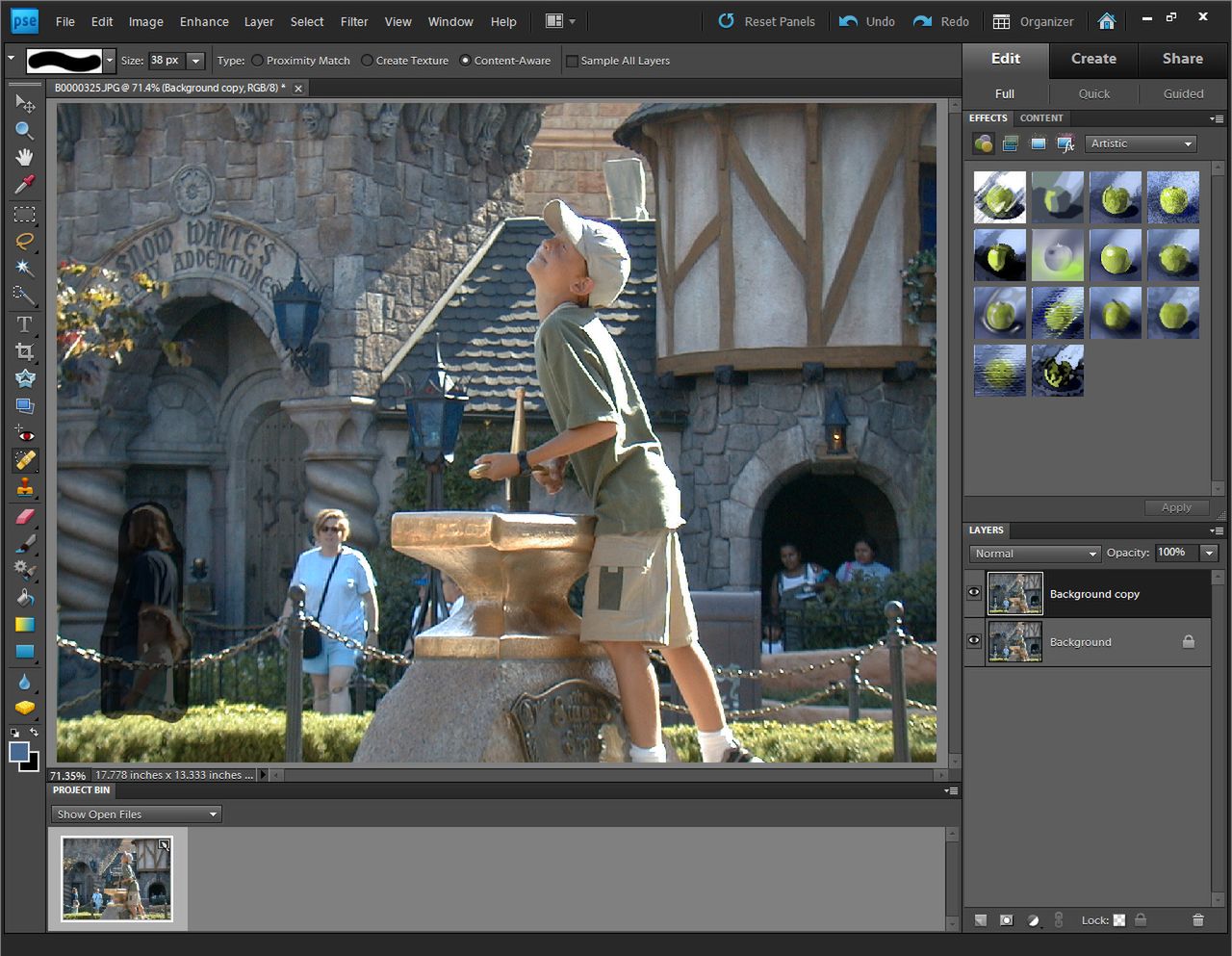Toggle lock transparent pixels

click(1119, 920)
